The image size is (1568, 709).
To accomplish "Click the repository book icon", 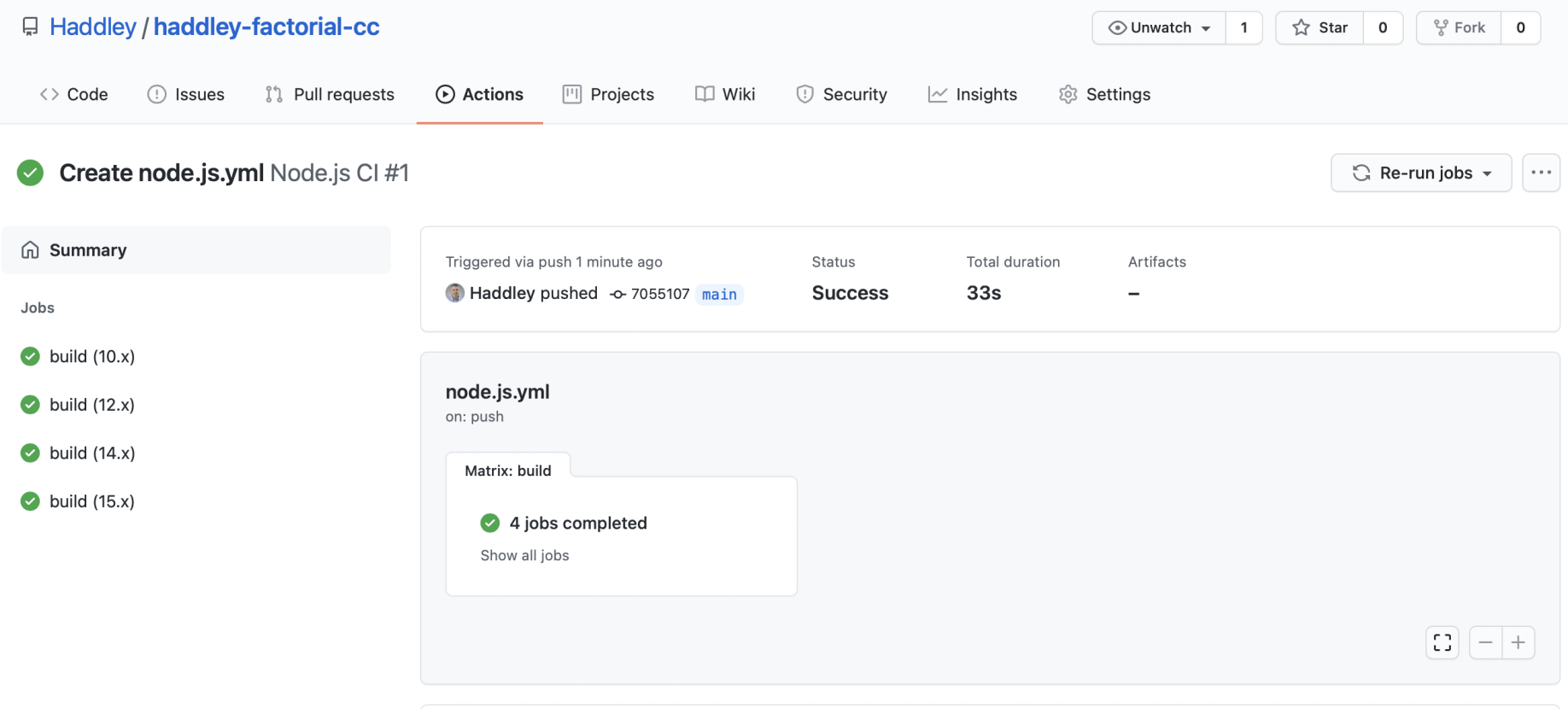I will click(30, 27).
